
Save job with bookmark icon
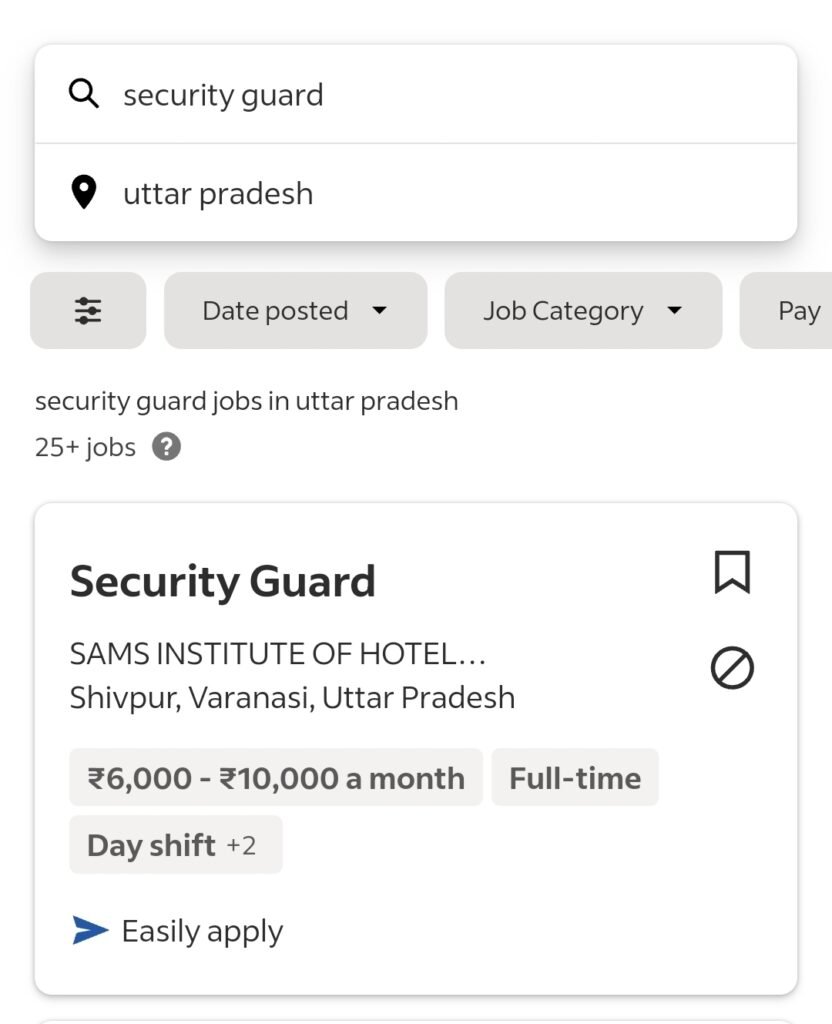(732, 573)
